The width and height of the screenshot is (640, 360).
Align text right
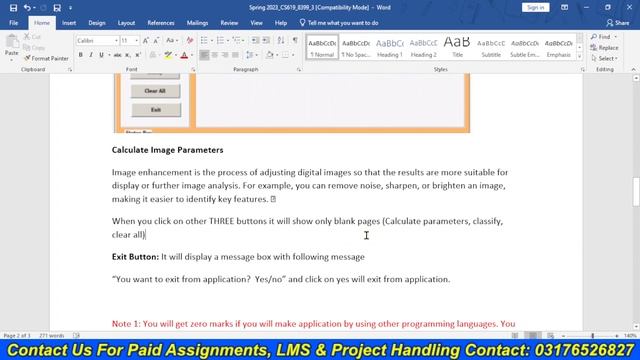click(225, 55)
